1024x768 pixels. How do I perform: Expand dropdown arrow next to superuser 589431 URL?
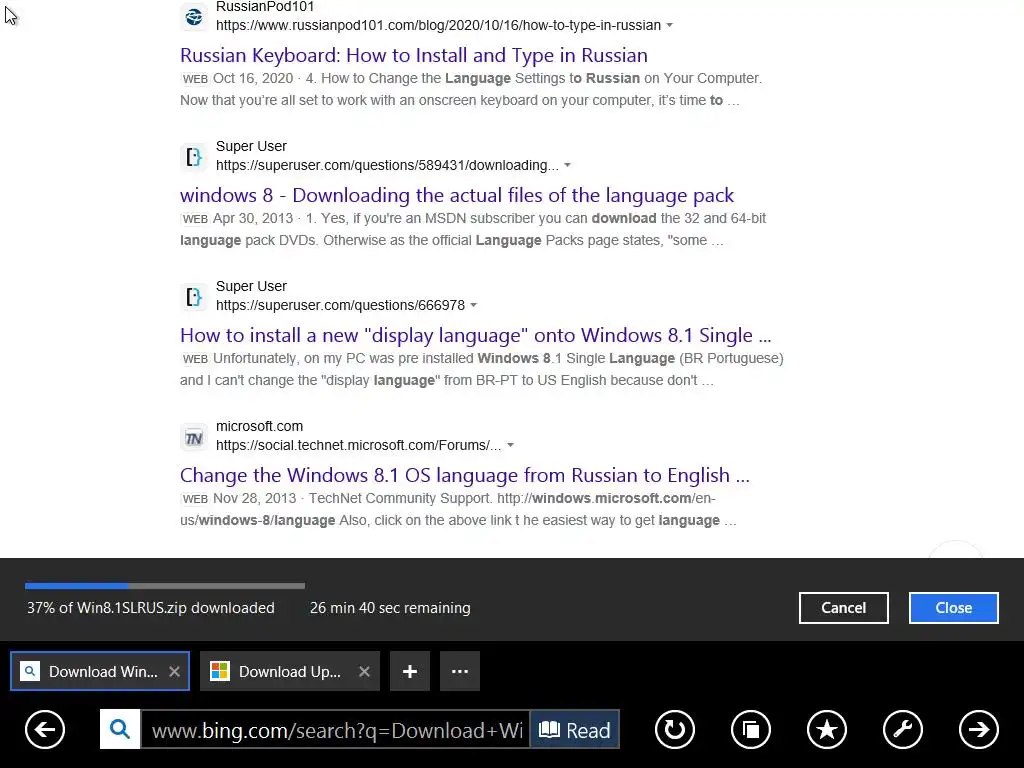coord(568,165)
